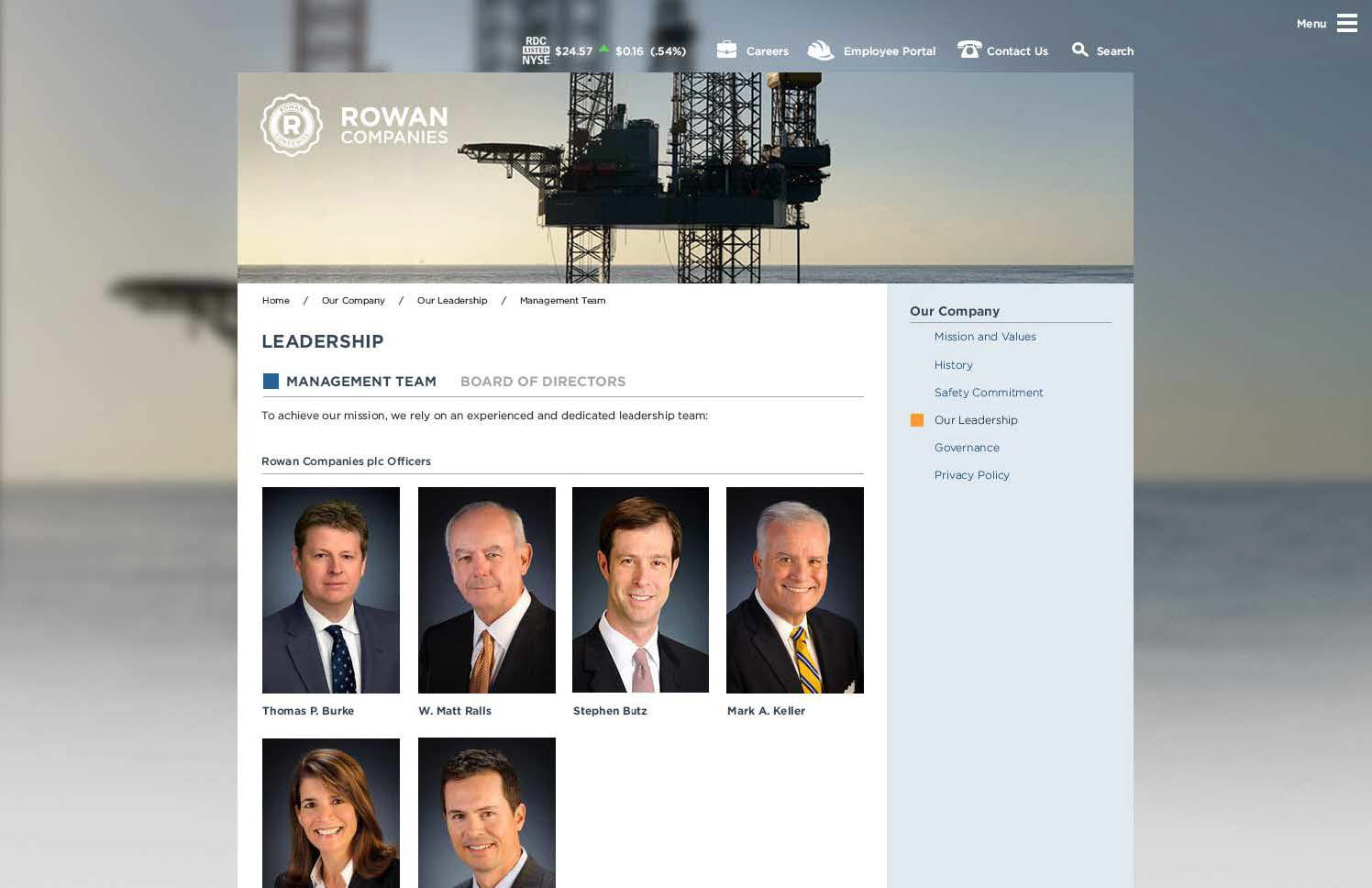Click Our Company breadcrumb link

(x=353, y=301)
